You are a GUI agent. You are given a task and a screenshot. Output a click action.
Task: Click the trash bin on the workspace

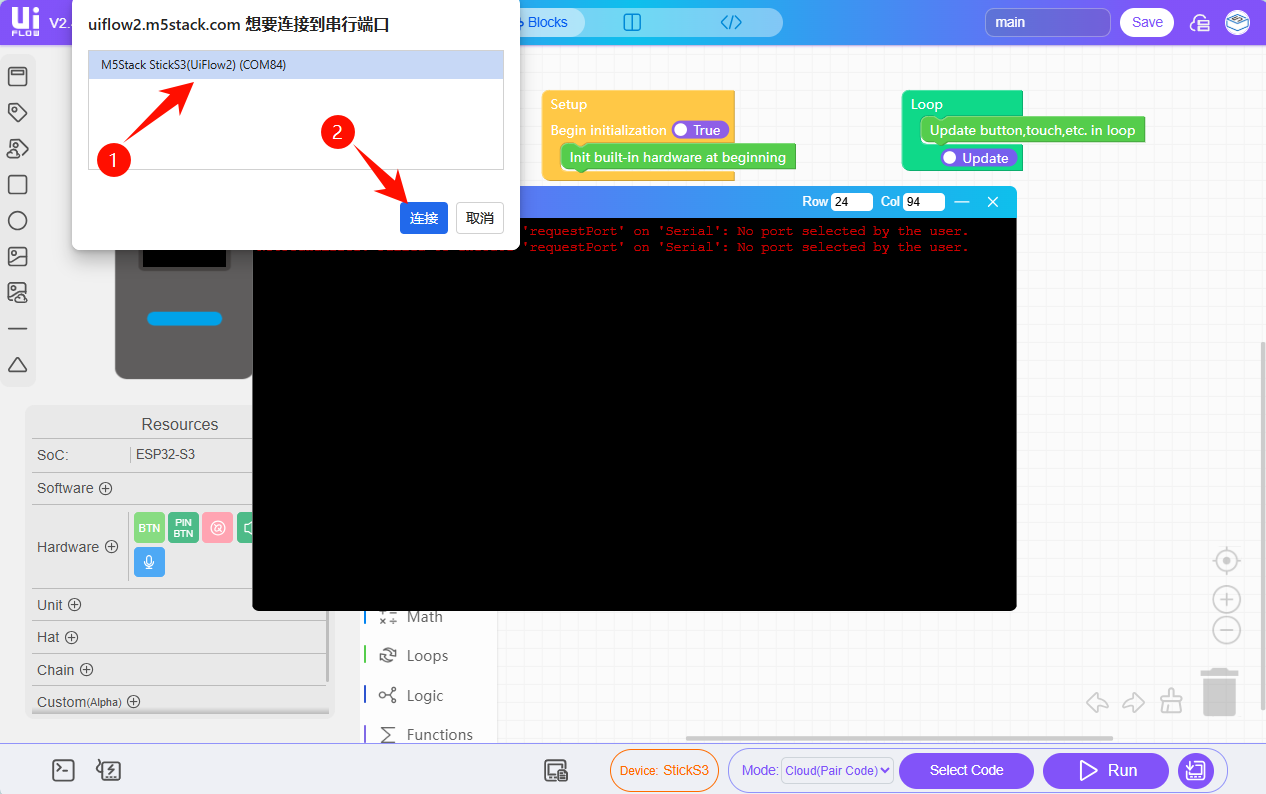pyautogui.click(x=1219, y=692)
